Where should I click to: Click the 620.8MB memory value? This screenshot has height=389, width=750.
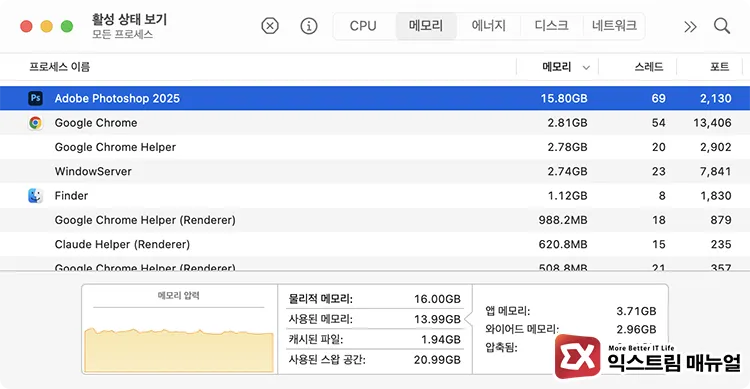(x=563, y=245)
